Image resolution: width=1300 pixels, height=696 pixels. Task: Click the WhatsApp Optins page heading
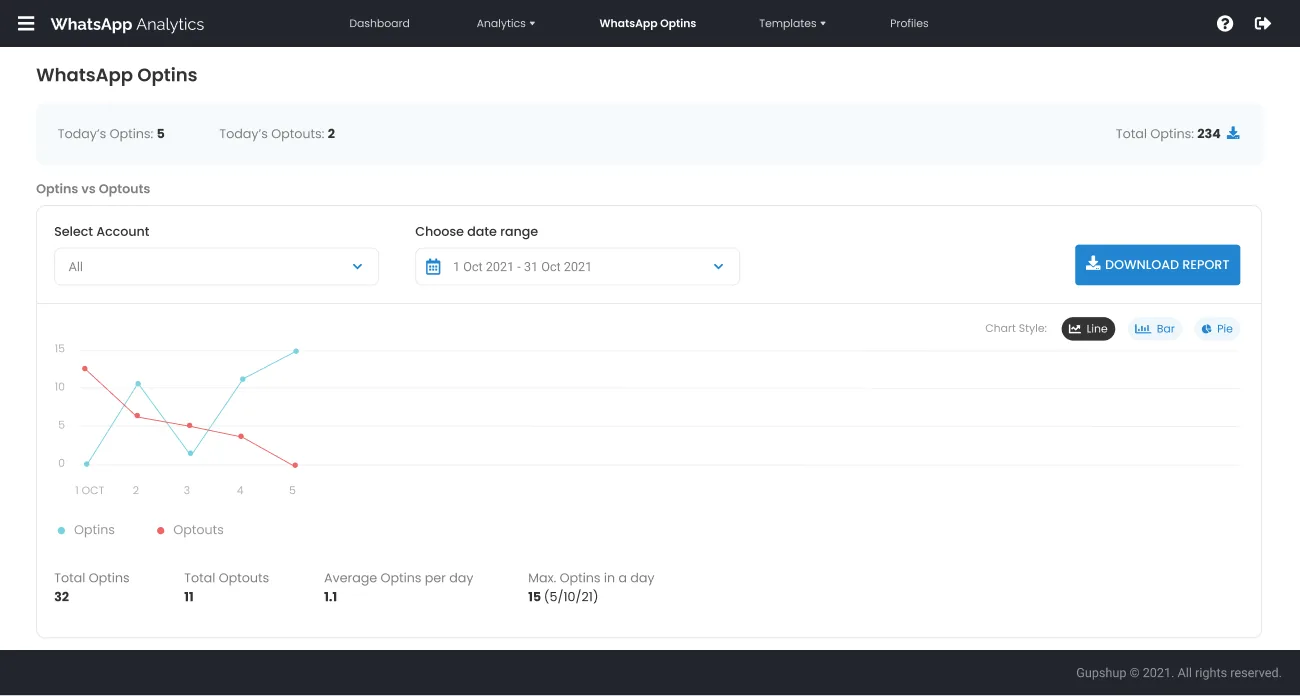click(117, 75)
